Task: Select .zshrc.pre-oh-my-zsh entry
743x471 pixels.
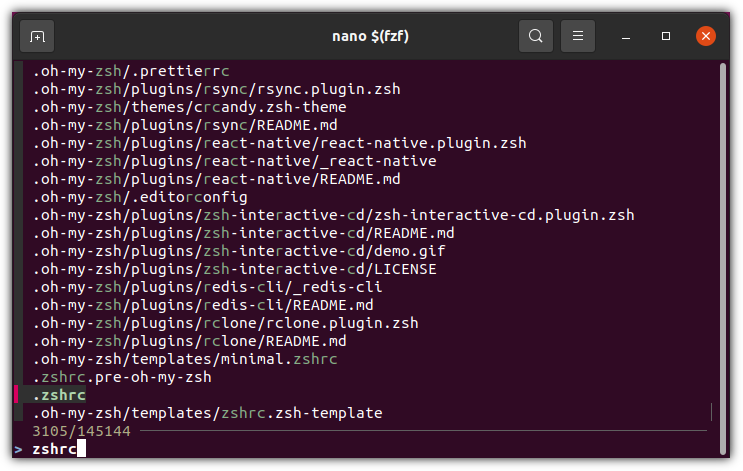Action: click(x=122, y=377)
